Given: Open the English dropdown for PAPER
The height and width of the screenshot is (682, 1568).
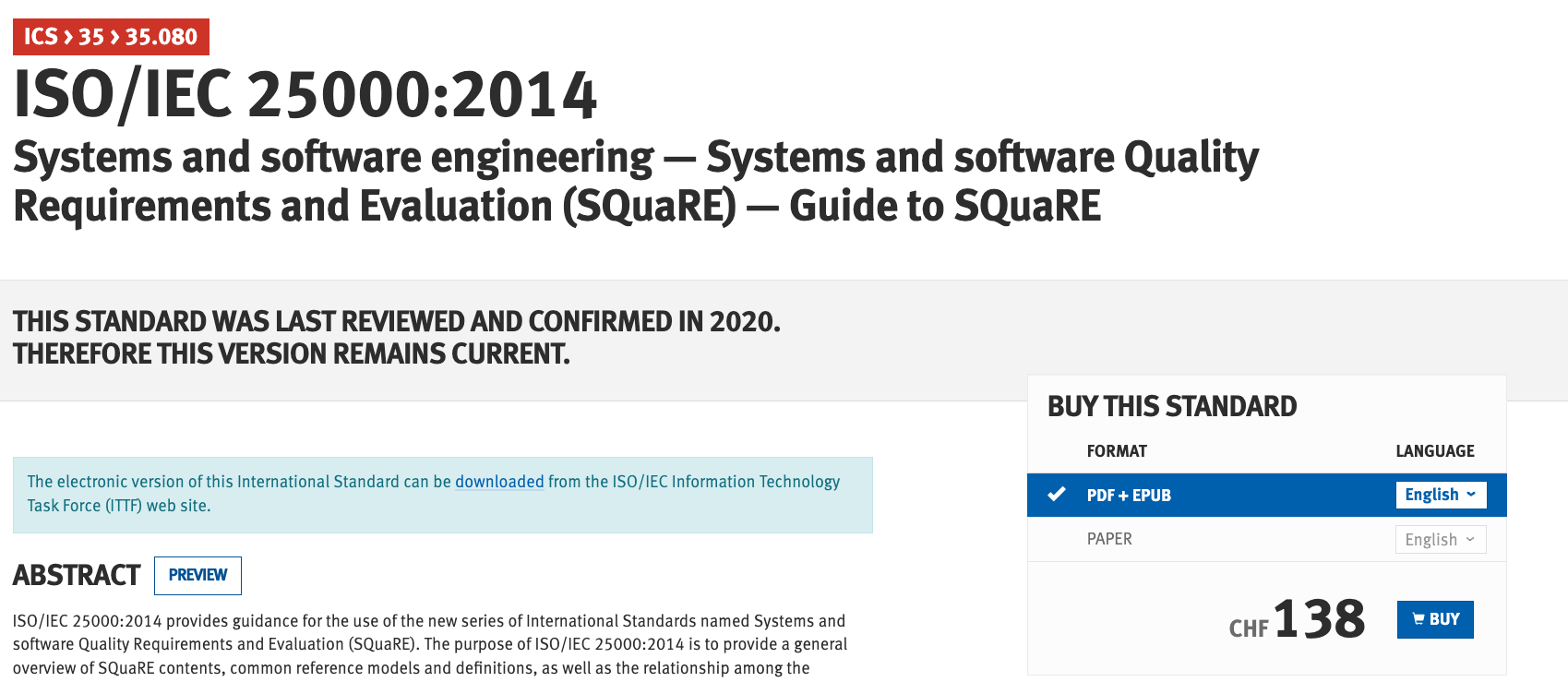Looking at the screenshot, I should [1441, 540].
